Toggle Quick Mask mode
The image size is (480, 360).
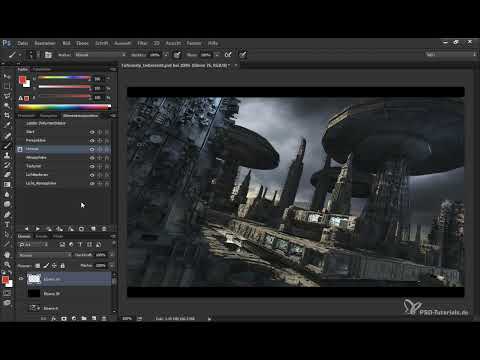(x=7, y=293)
